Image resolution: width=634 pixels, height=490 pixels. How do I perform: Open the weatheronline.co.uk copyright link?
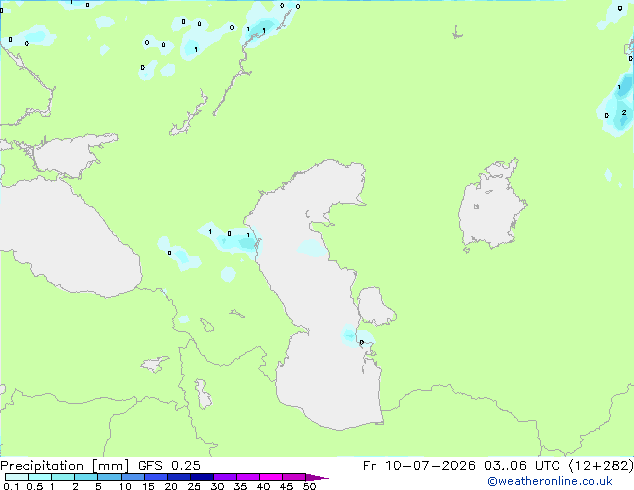(550, 481)
